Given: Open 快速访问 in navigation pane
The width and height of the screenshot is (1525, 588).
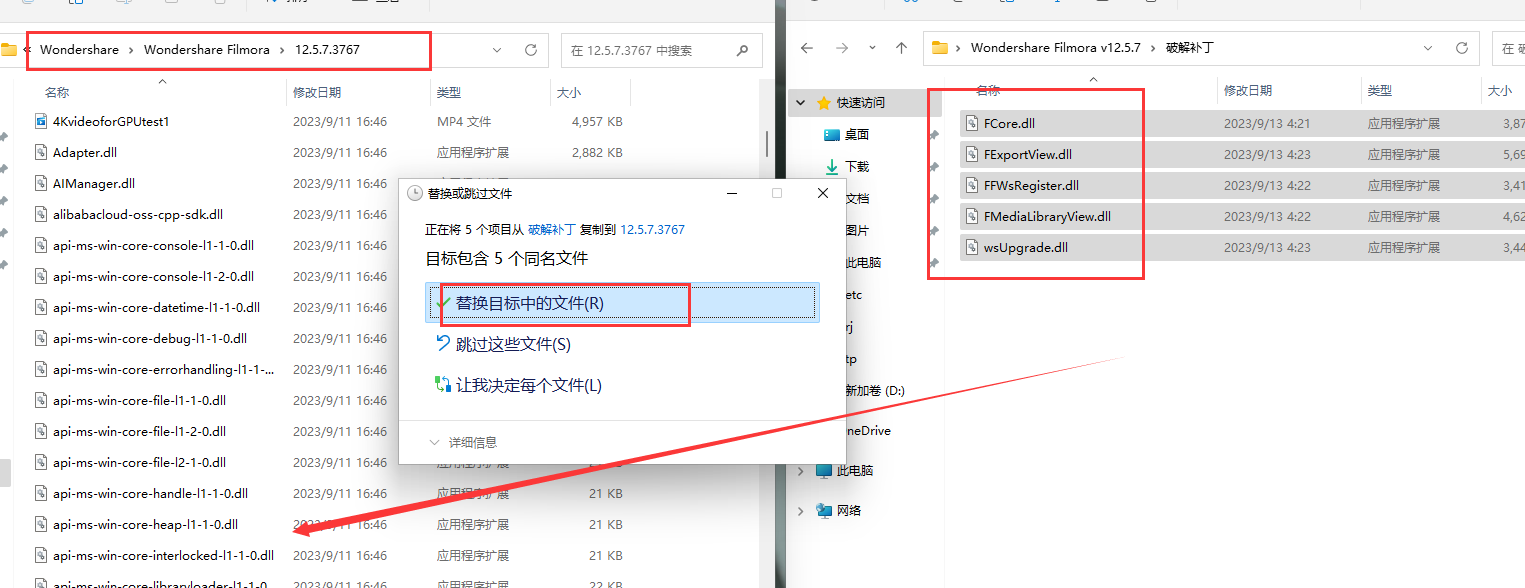Looking at the screenshot, I should pos(861,103).
